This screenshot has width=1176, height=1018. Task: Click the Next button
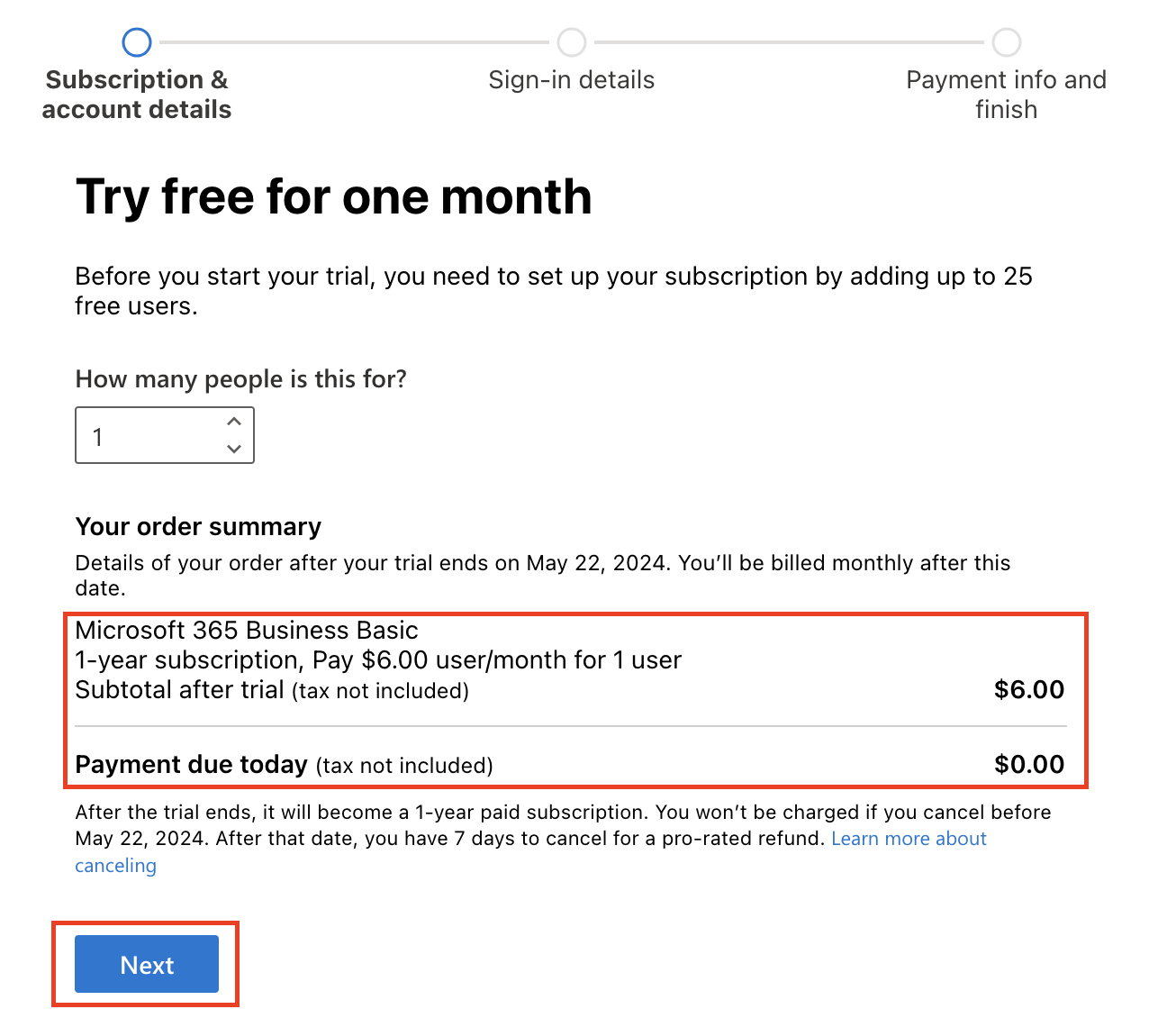pos(147,964)
